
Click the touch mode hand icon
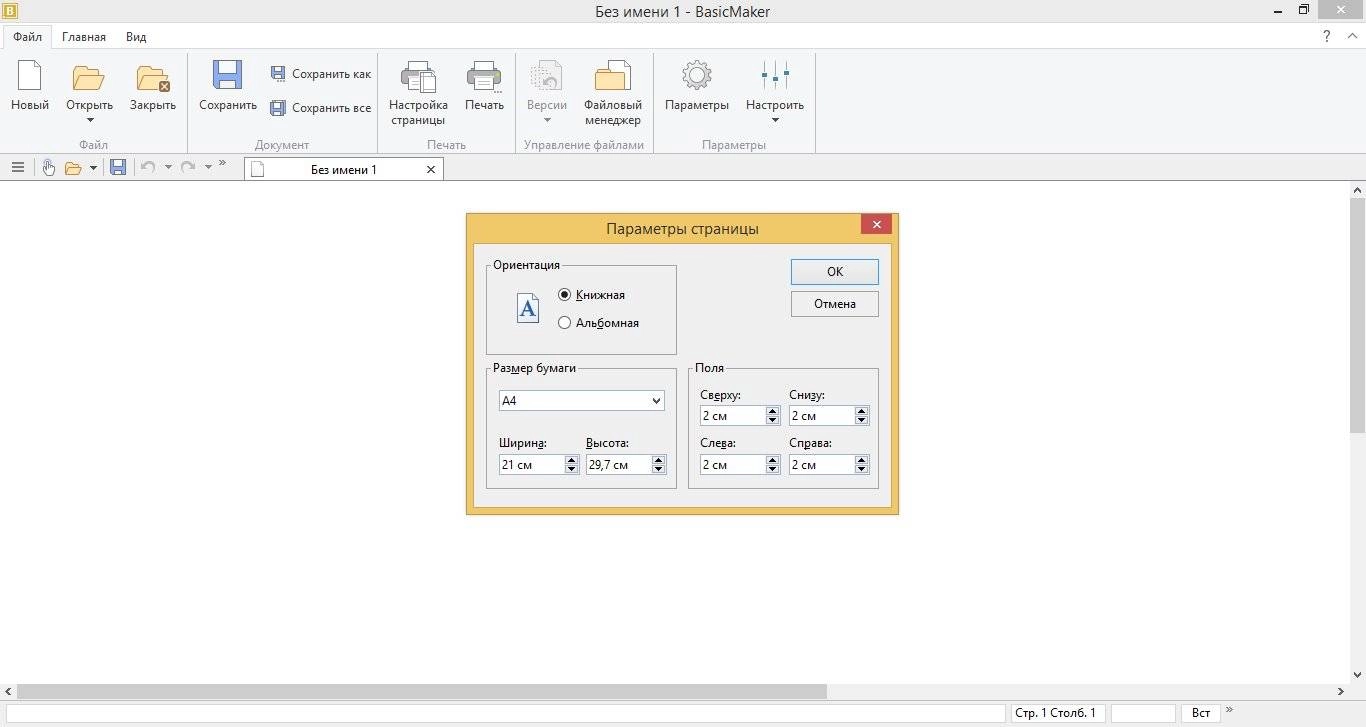pyautogui.click(x=48, y=168)
